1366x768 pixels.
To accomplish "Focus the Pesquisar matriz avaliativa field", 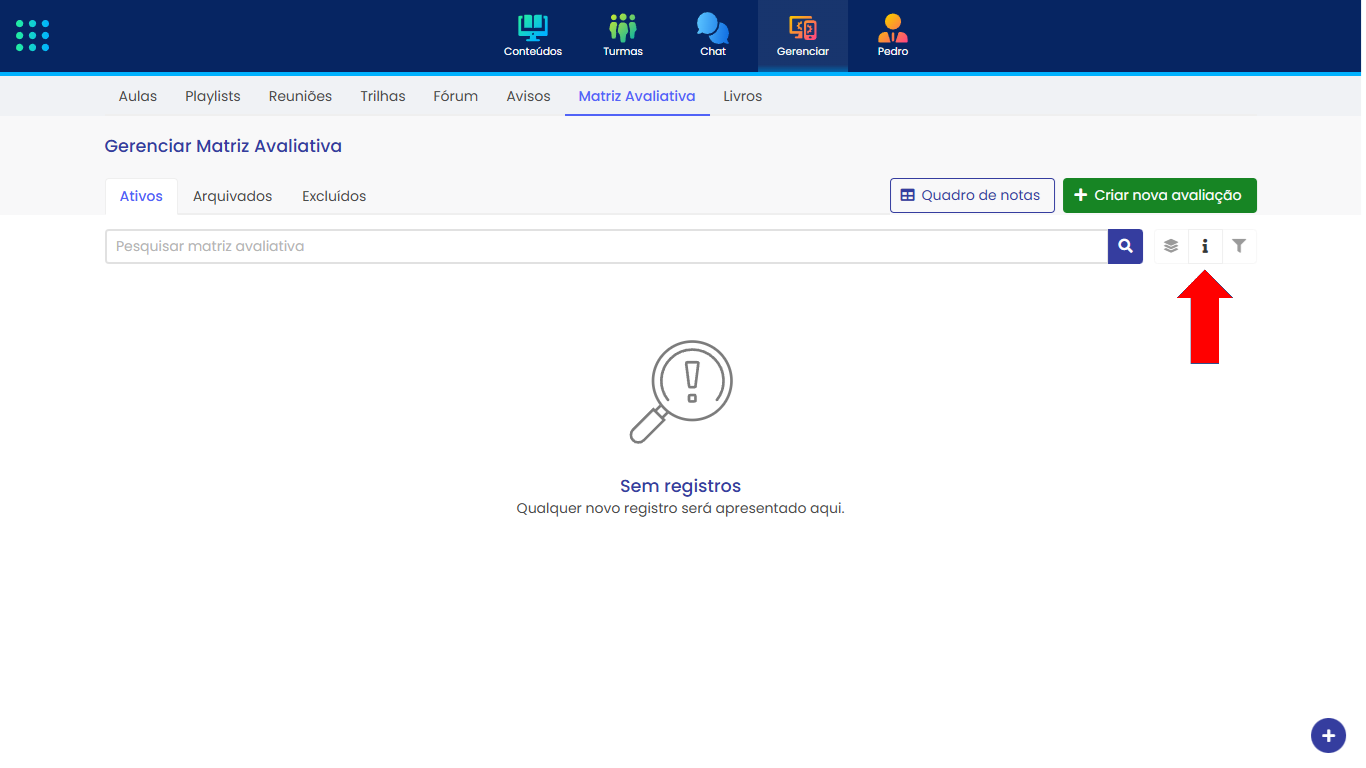I will pyautogui.click(x=606, y=246).
